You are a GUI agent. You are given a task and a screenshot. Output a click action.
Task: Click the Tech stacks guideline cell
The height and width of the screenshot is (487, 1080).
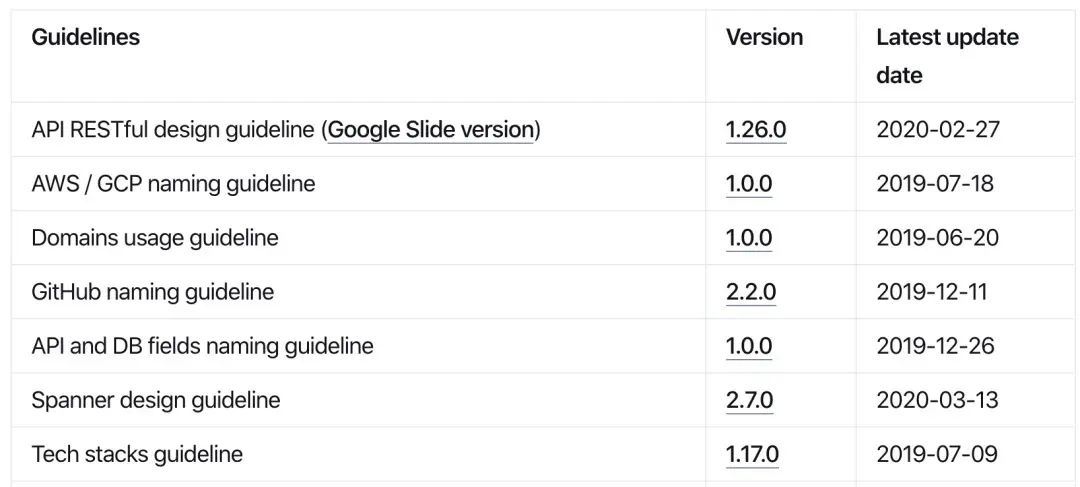point(137,454)
